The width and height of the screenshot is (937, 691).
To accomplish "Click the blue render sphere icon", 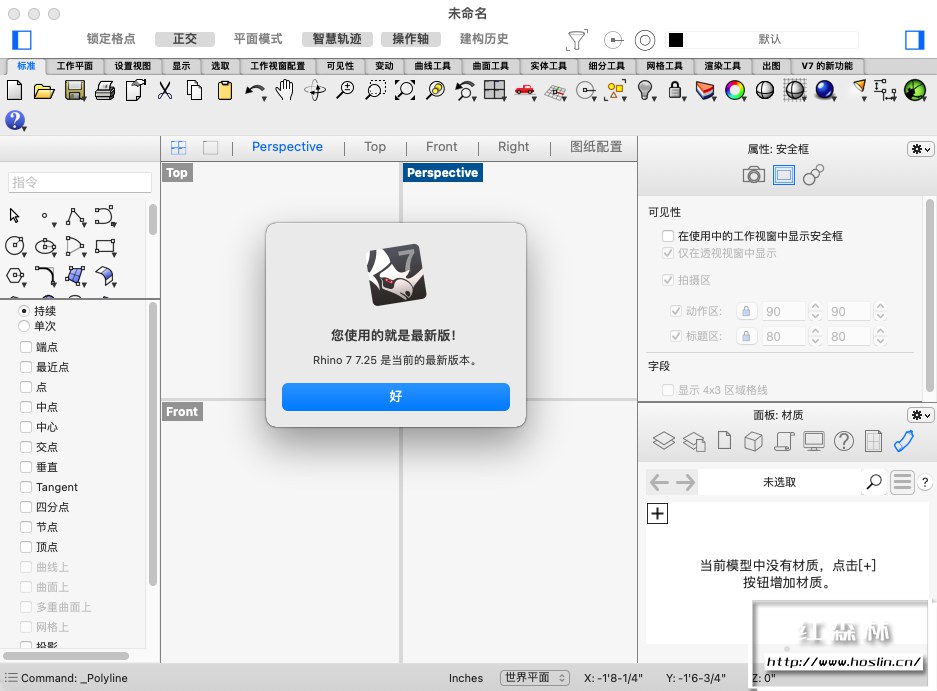I will point(825,90).
